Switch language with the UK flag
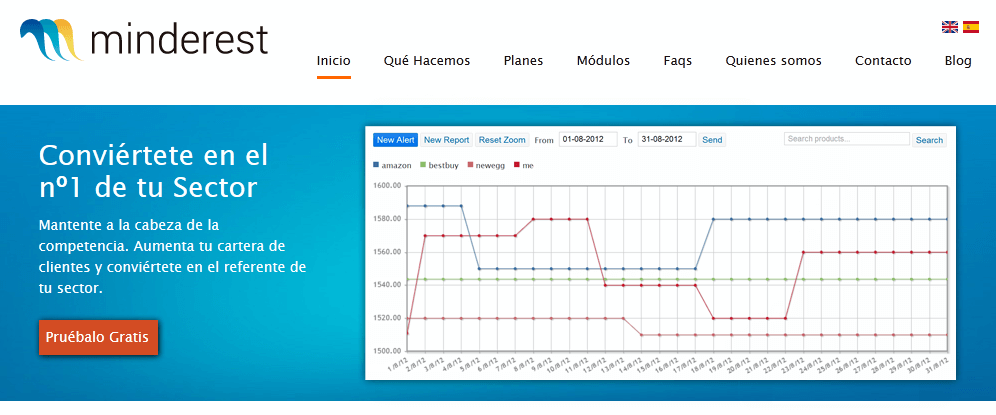996x415 pixels. (950, 27)
